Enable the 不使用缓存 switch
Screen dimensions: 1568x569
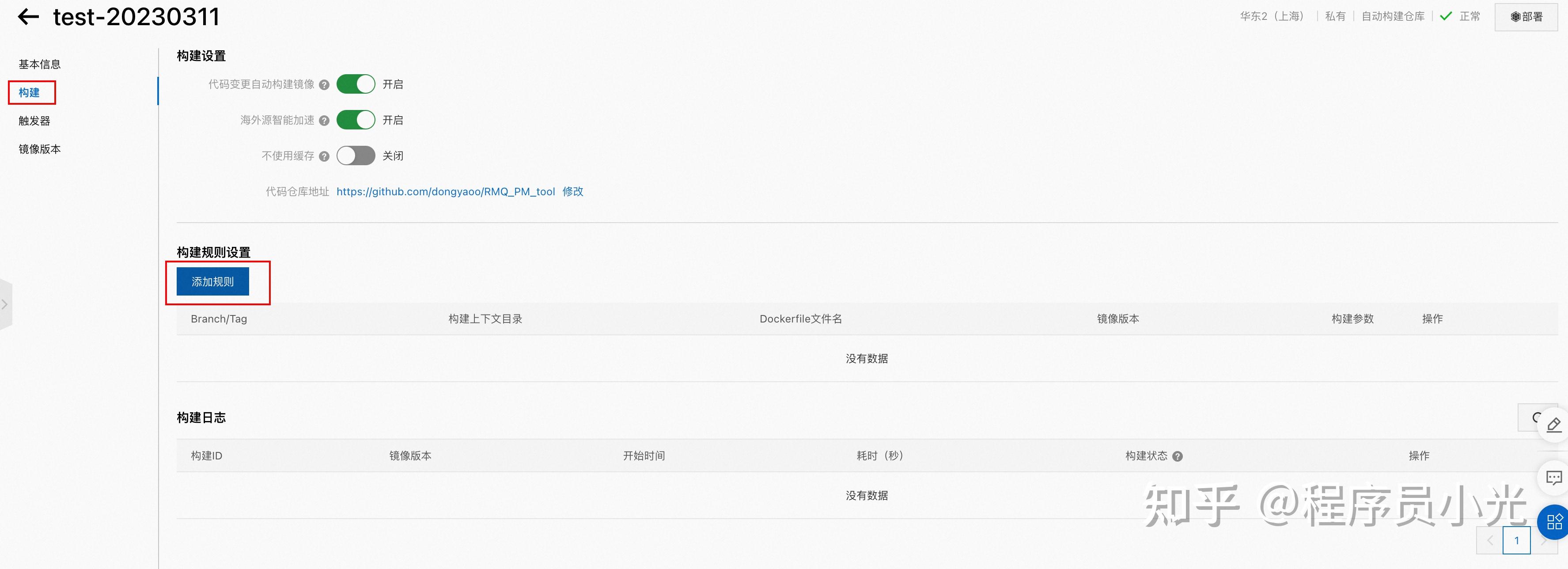pyautogui.click(x=356, y=156)
